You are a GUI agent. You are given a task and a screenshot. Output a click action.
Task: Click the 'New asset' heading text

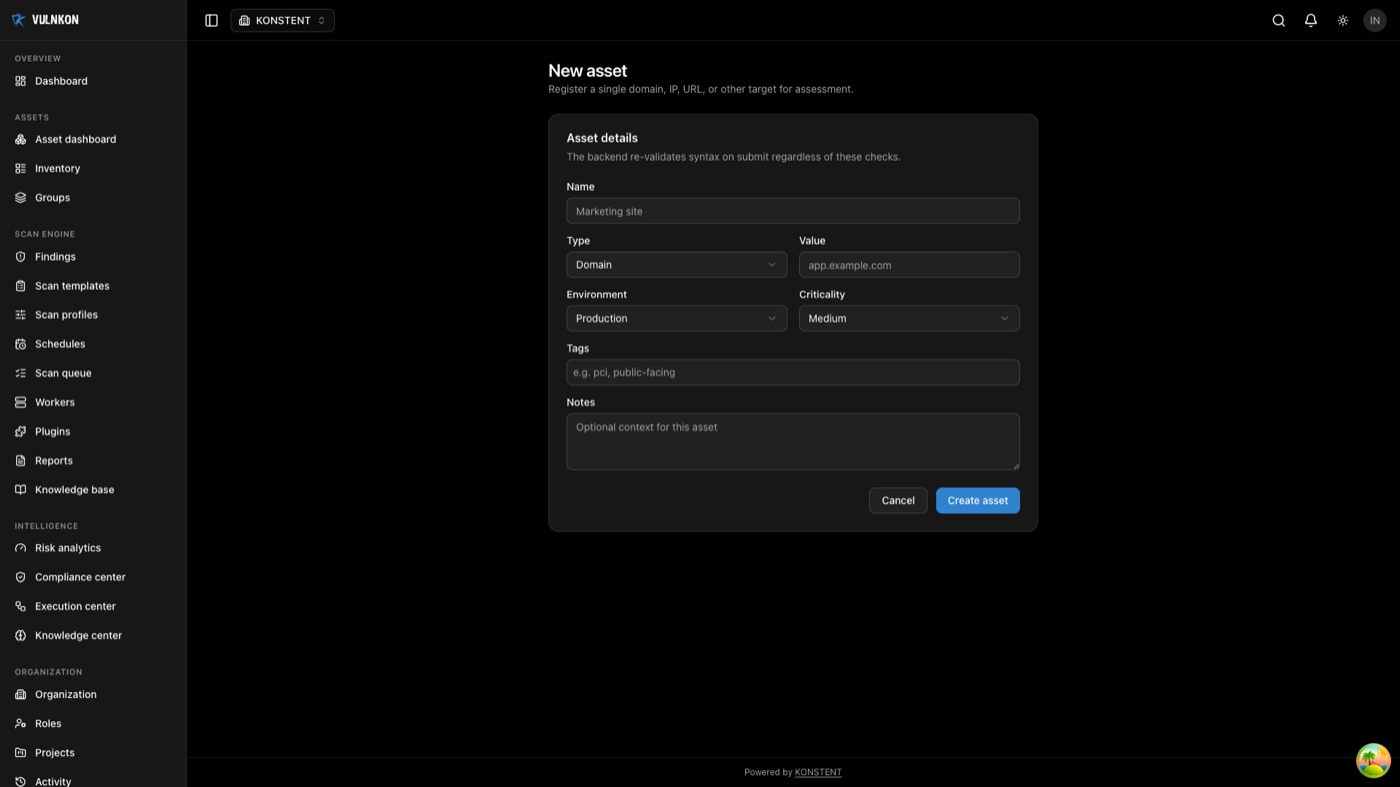click(587, 71)
